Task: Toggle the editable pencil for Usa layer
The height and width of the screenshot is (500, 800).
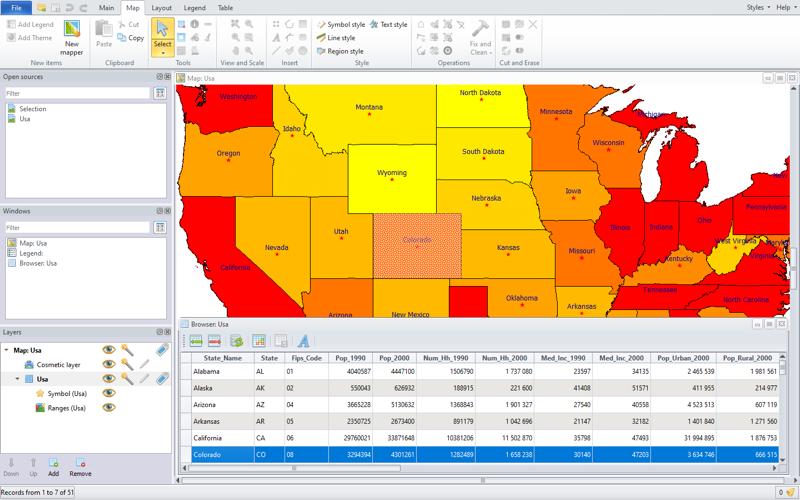Action: (145, 379)
